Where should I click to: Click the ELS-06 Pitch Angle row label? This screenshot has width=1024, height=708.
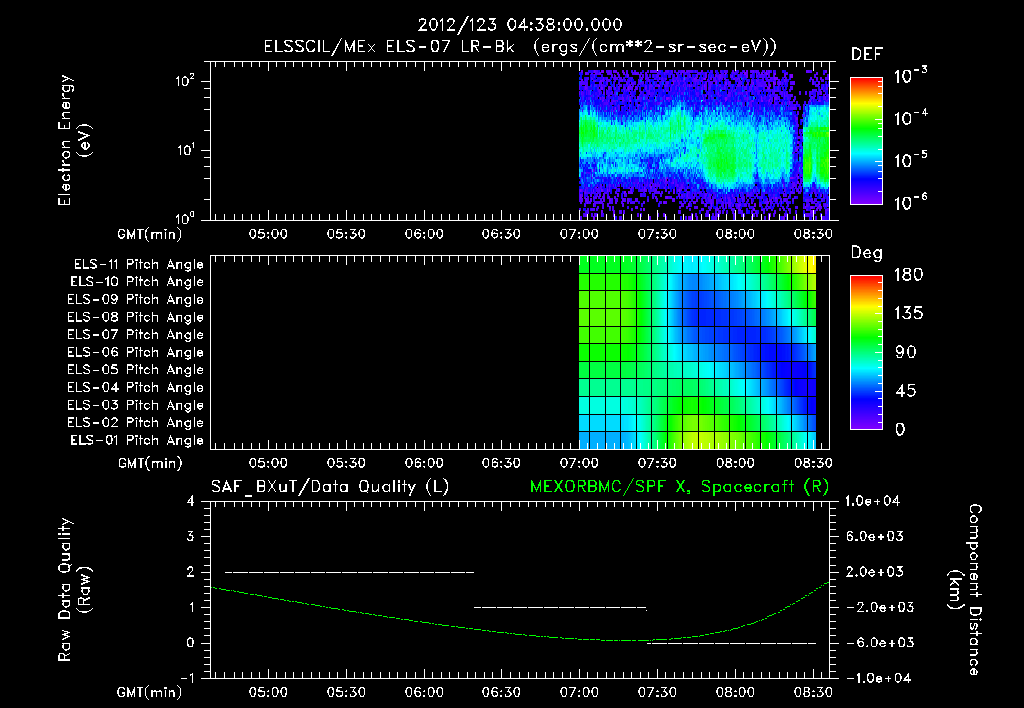[135, 353]
